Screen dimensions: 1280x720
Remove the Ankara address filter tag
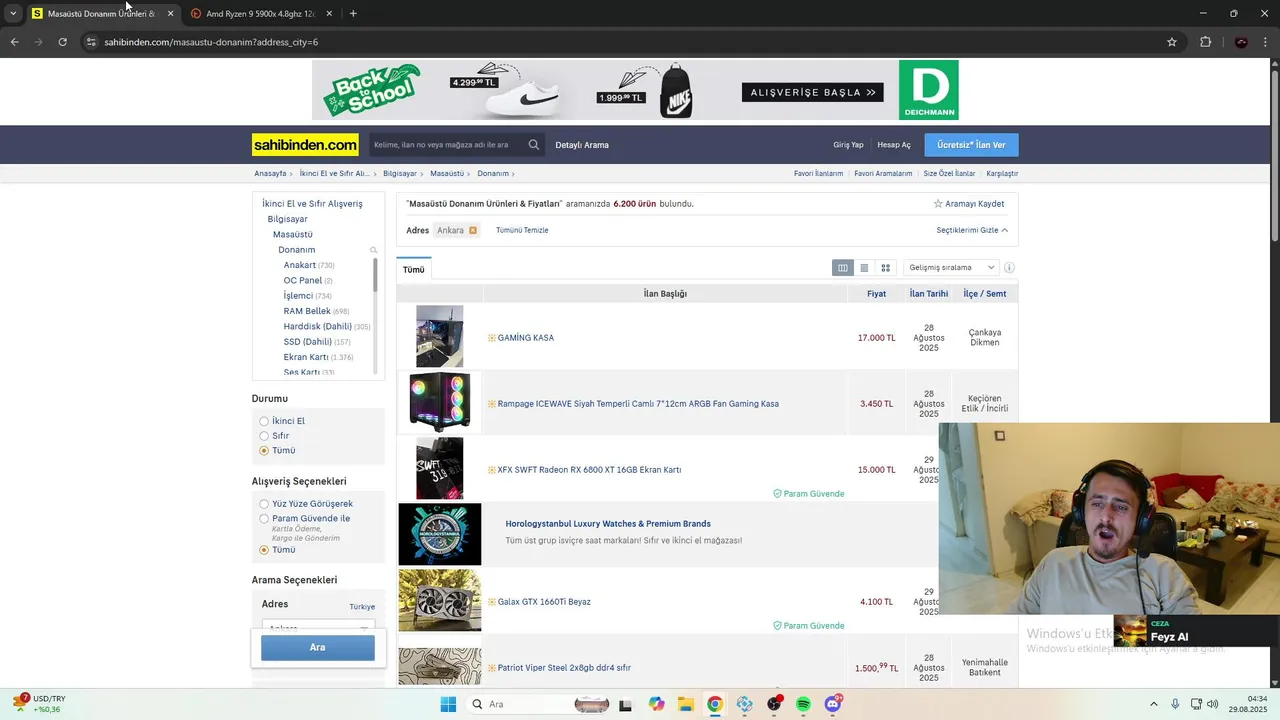coord(473,230)
